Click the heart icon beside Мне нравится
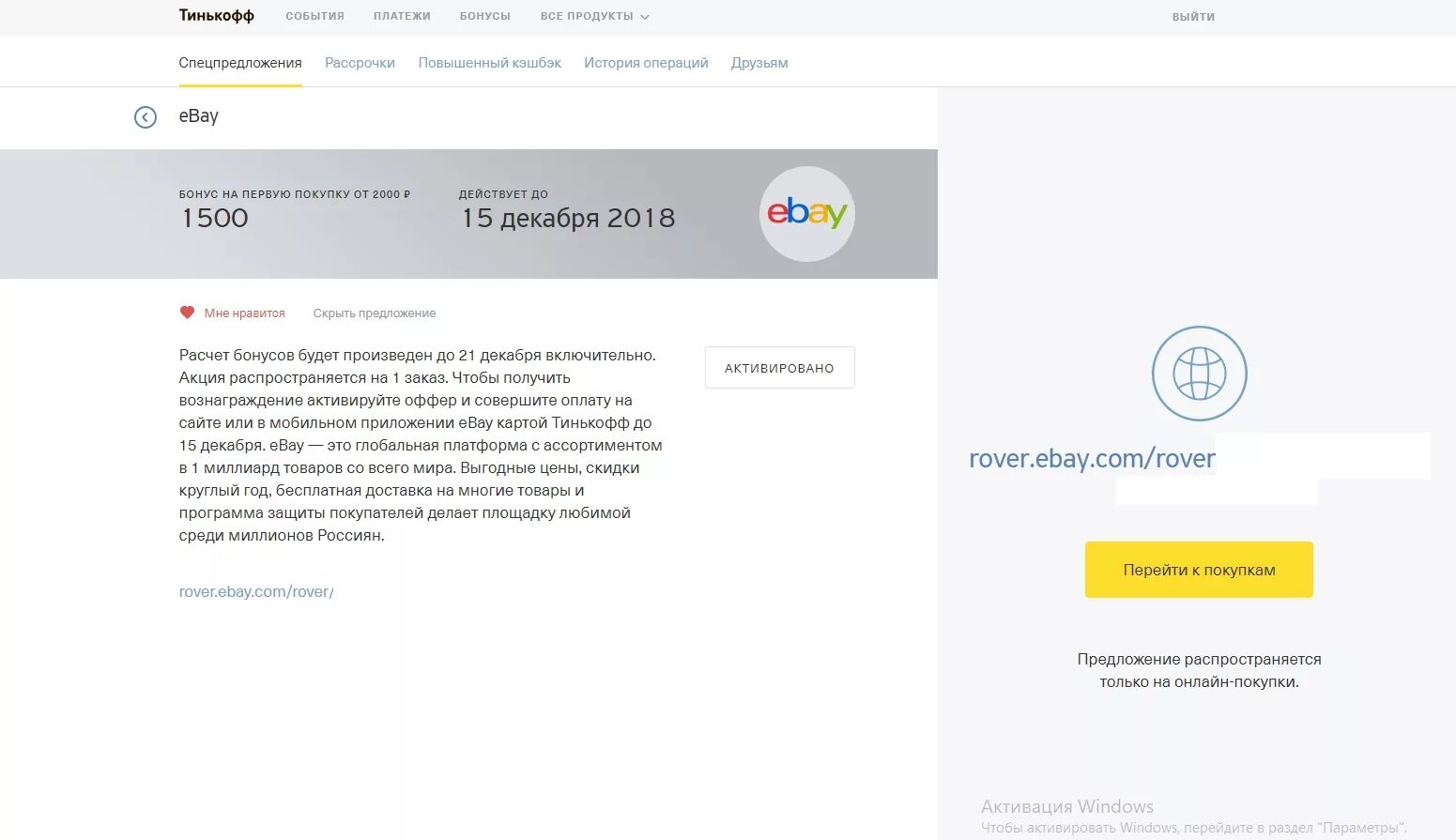This screenshot has height=840, width=1456. (187, 313)
